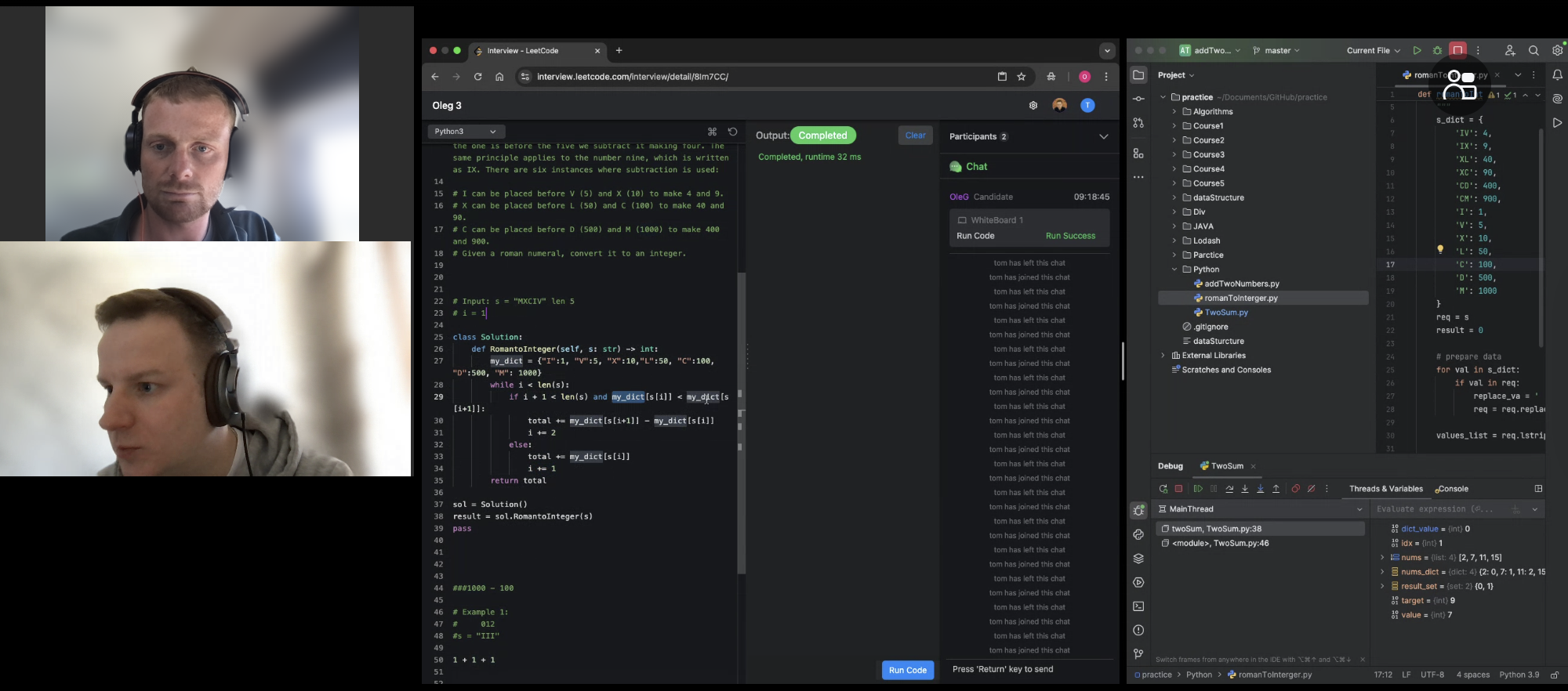Resume program in the debug toolbar

(x=1198, y=489)
